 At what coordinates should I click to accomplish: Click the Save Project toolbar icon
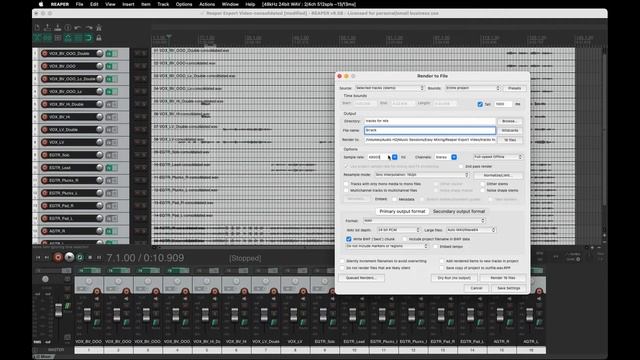point(58,28)
